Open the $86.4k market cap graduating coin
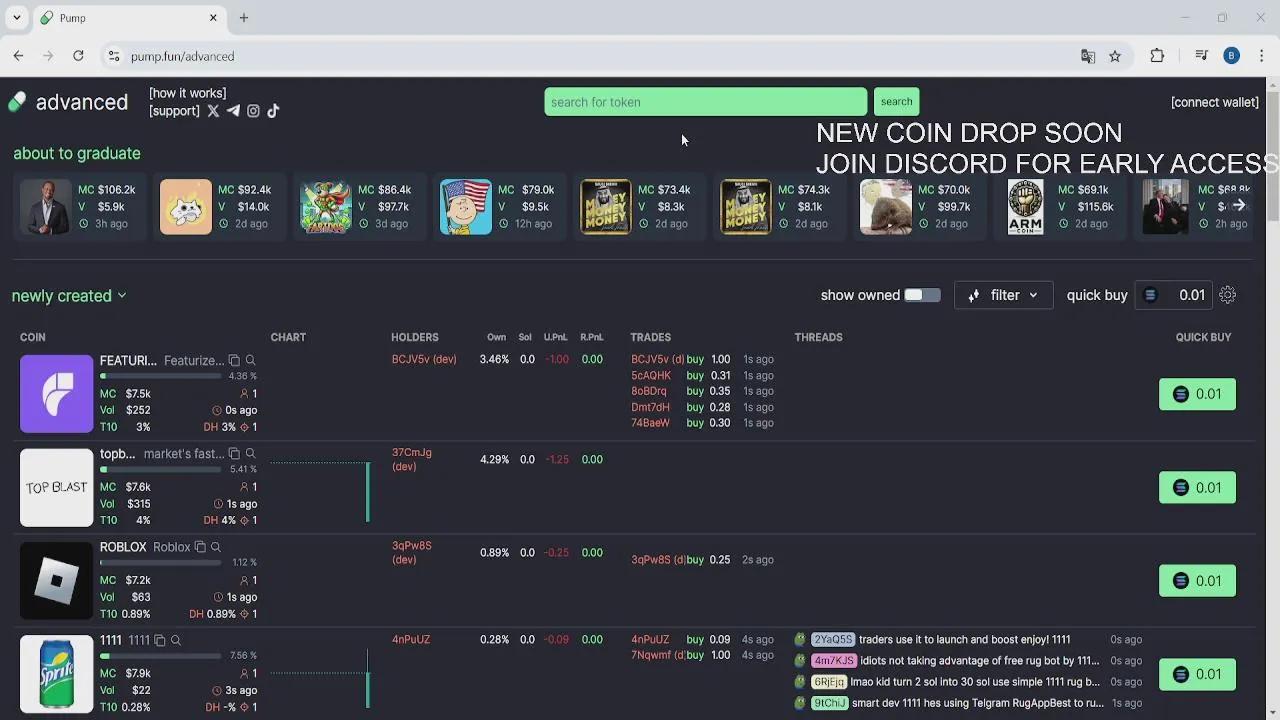 coord(360,207)
